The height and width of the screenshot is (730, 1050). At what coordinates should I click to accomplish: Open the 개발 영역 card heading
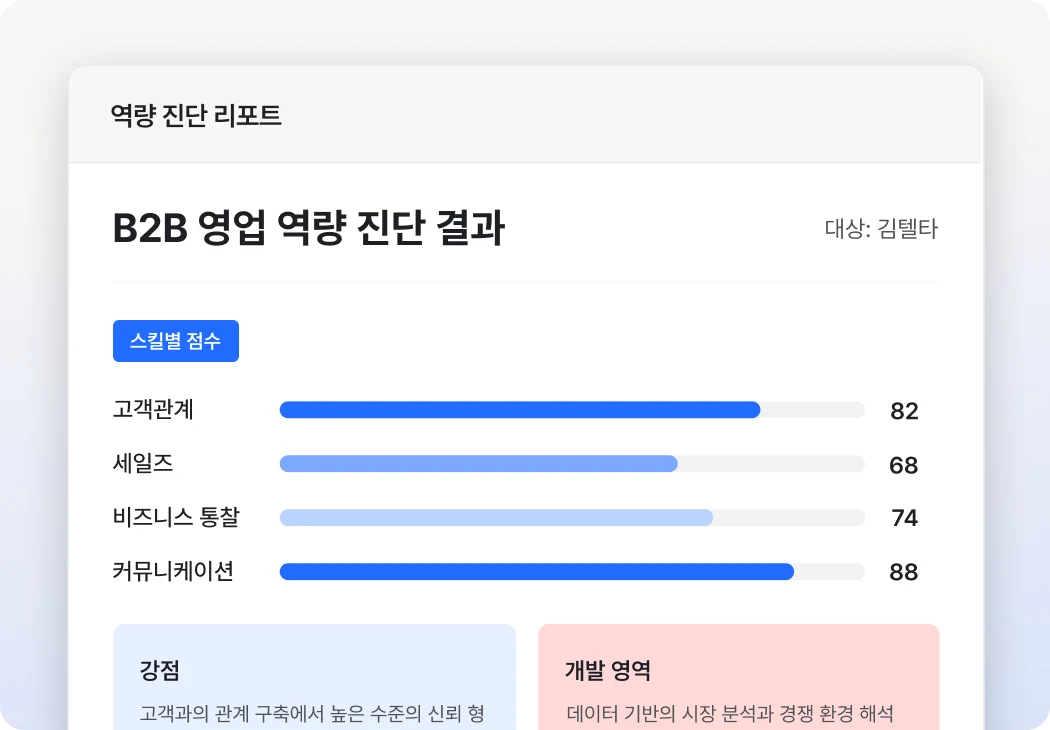point(608,670)
